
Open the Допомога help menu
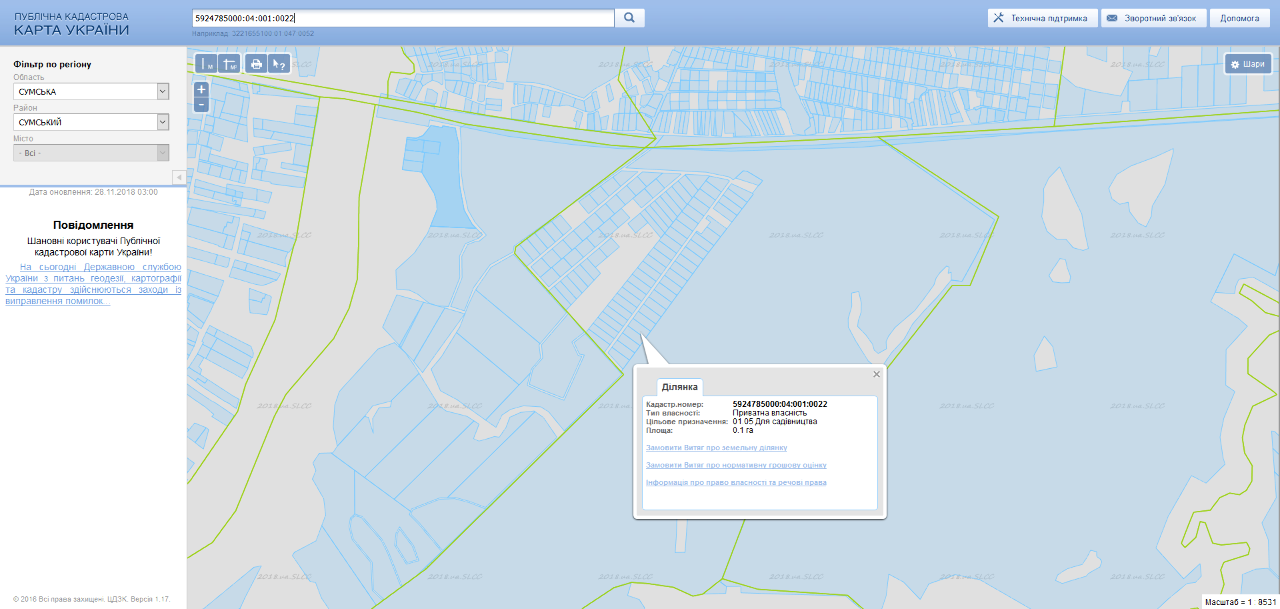pyautogui.click(x=1238, y=18)
